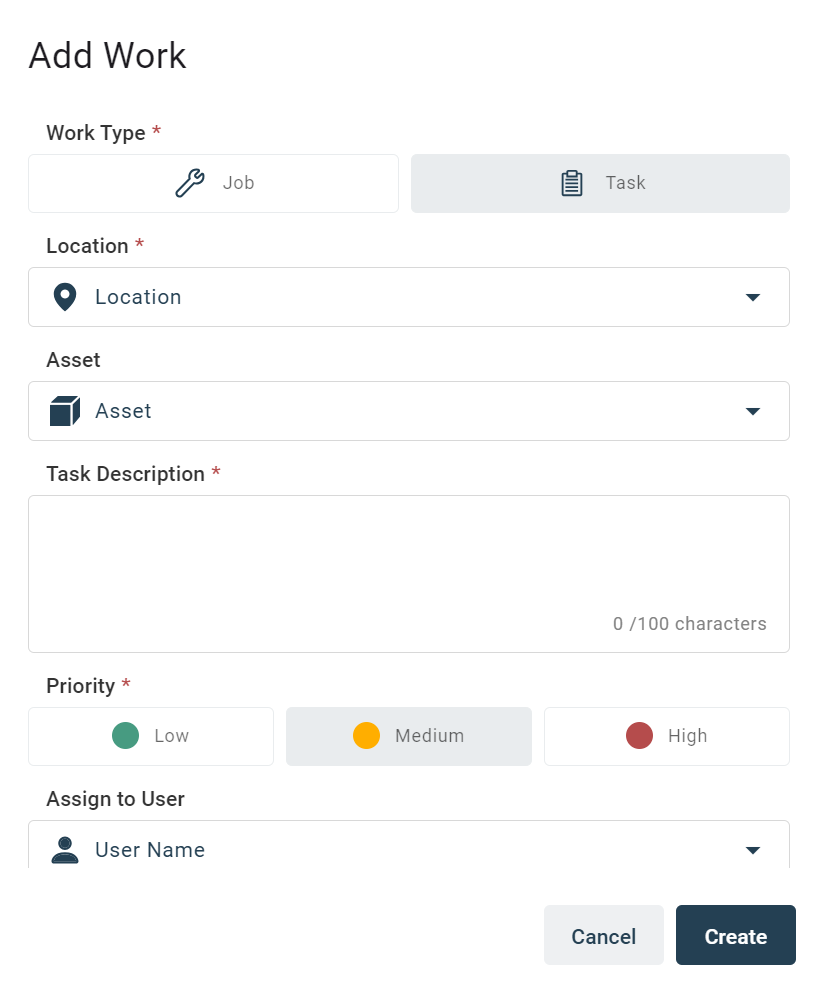This screenshot has height=994, width=822.
Task: Cancel the Add Work form
Action: pyautogui.click(x=603, y=935)
